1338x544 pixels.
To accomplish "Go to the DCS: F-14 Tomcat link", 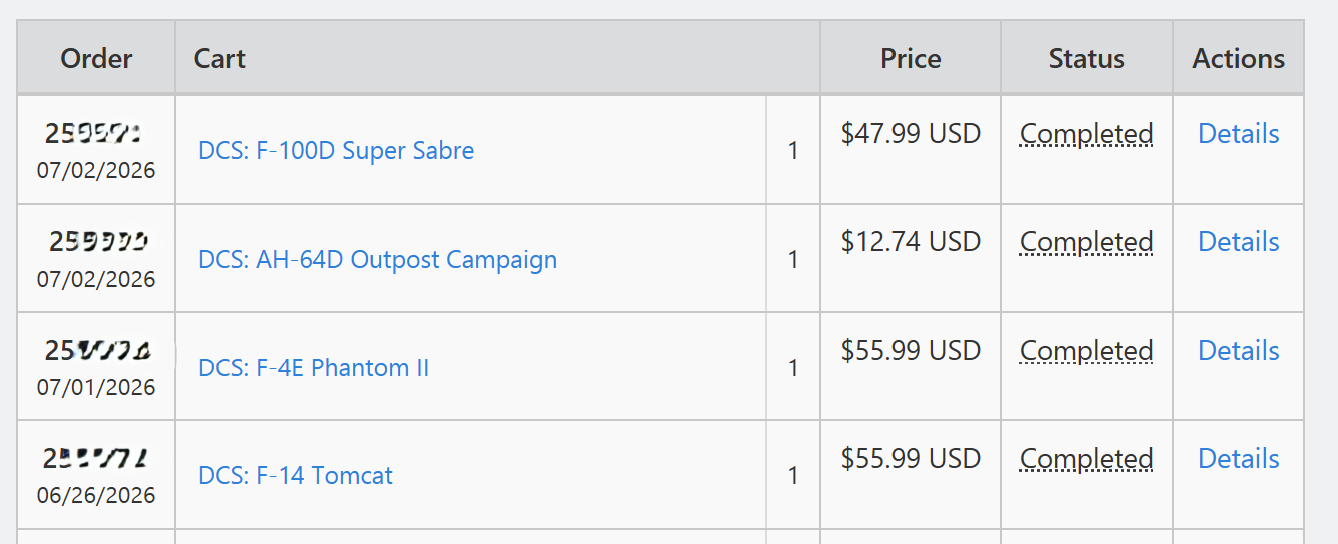I will (295, 476).
